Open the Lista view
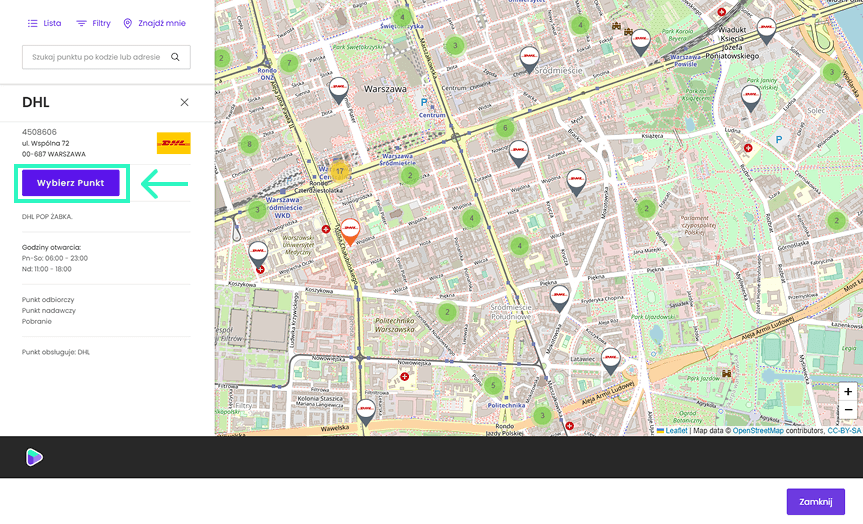 44,23
